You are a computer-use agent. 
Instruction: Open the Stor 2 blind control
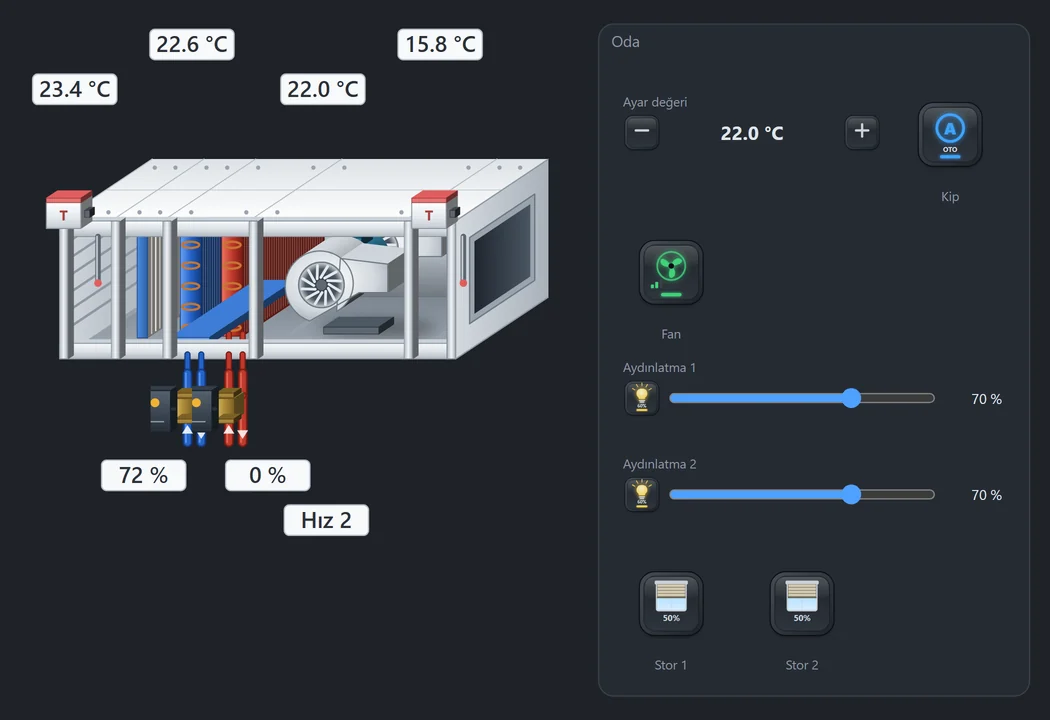(802, 603)
